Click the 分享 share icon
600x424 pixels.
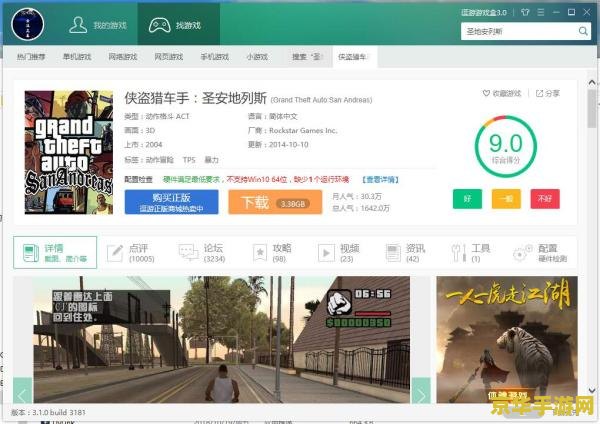[539, 93]
